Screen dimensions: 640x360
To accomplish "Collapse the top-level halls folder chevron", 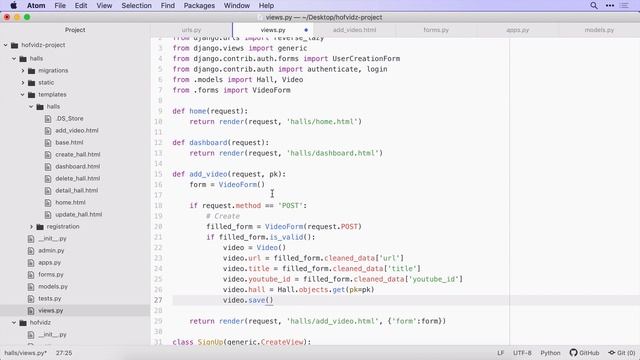I will [x=14, y=58].
